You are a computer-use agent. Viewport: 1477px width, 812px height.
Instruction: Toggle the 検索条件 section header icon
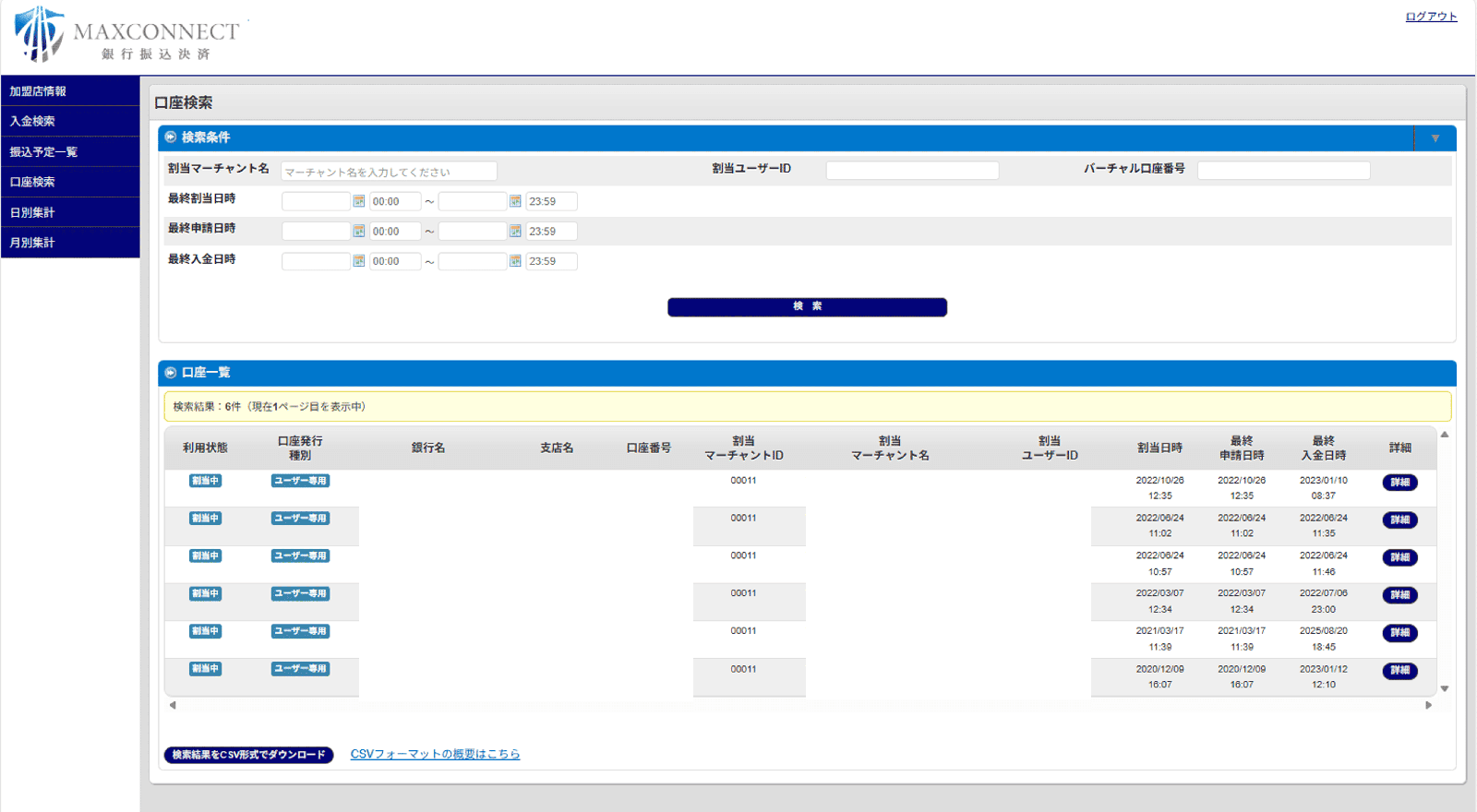pos(171,137)
